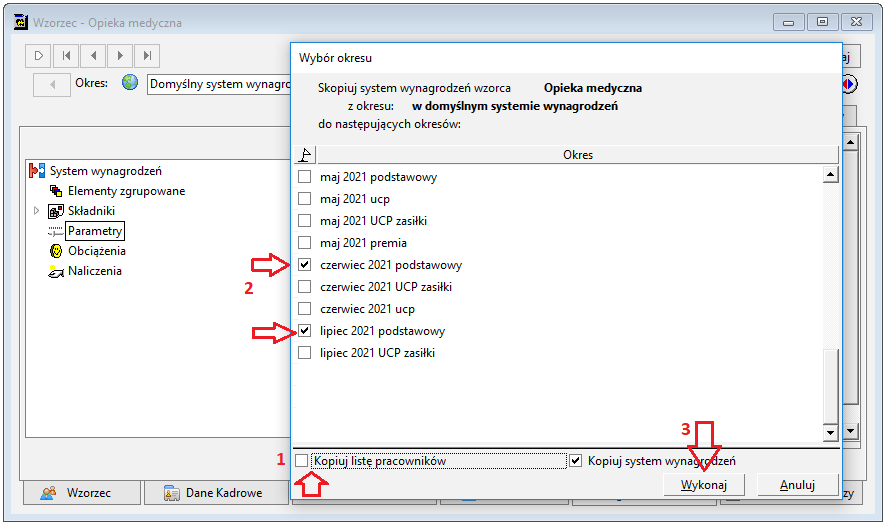
Task: Go to first record button
Action: (x=66, y=55)
